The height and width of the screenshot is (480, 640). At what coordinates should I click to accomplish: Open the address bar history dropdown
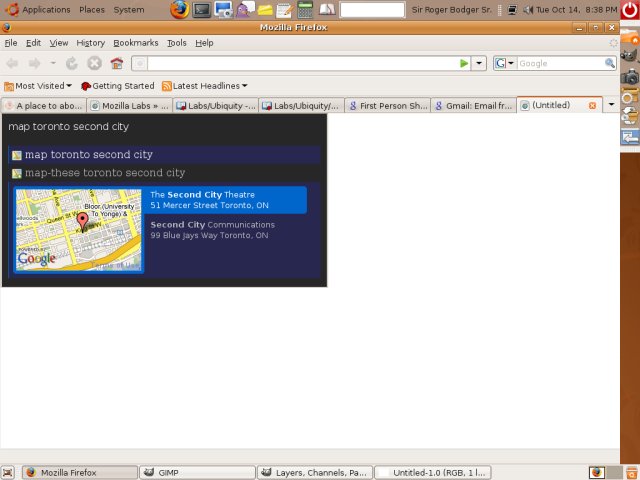tap(480, 63)
